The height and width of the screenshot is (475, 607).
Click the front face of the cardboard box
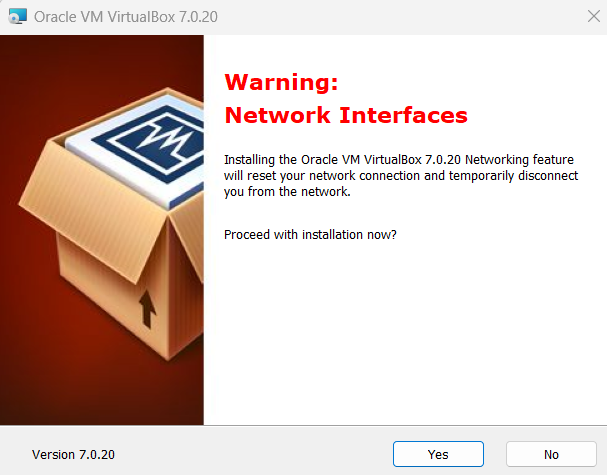tap(100, 300)
